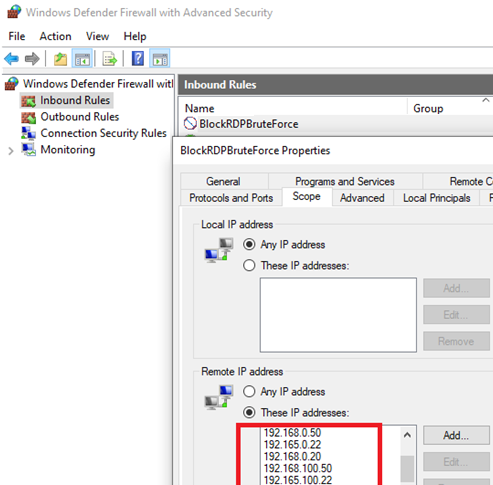Select Any IP address under Remote IP address
The image size is (493, 485).
point(249,391)
